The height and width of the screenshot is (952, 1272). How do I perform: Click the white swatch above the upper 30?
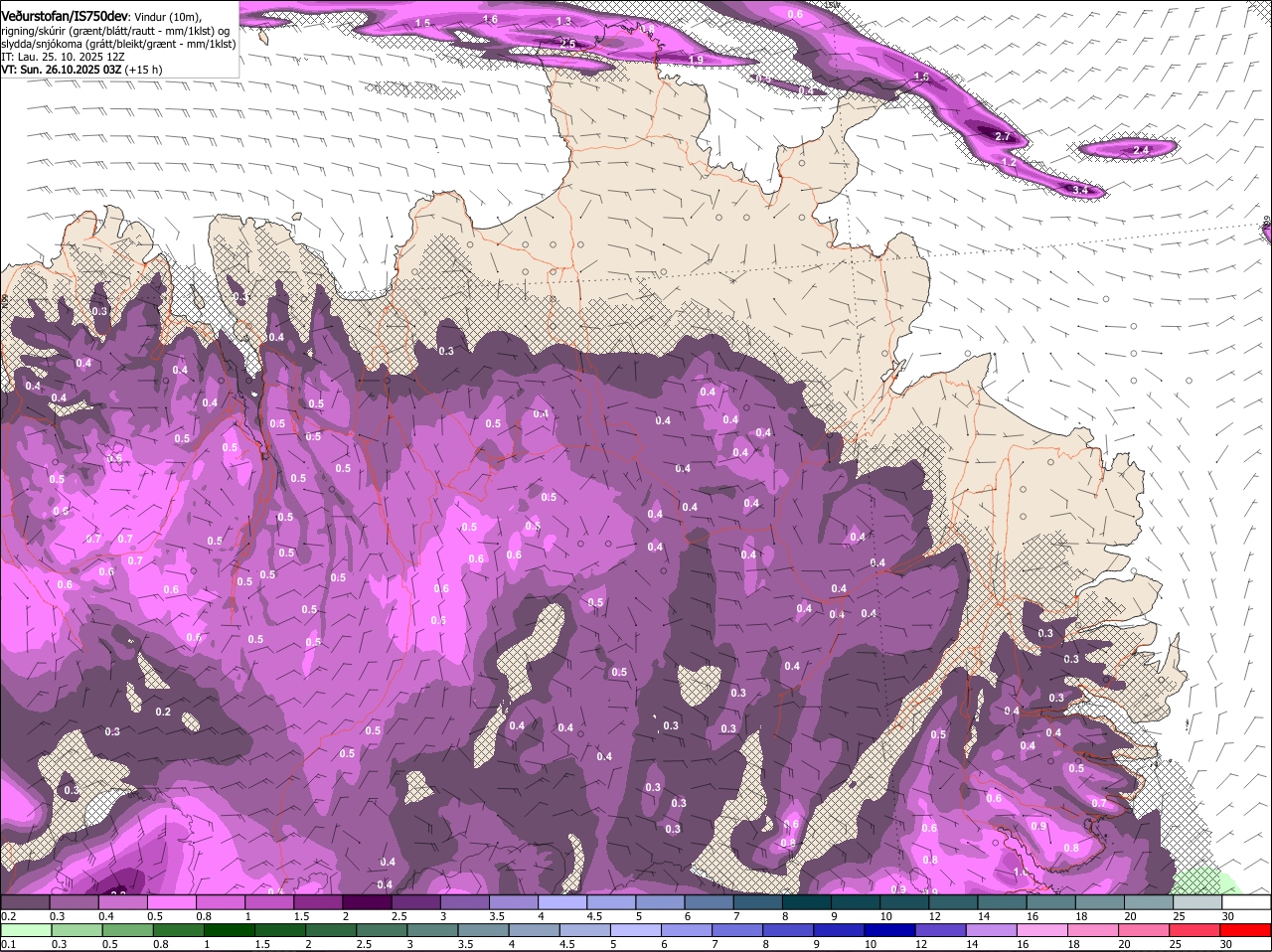click(x=1248, y=902)
